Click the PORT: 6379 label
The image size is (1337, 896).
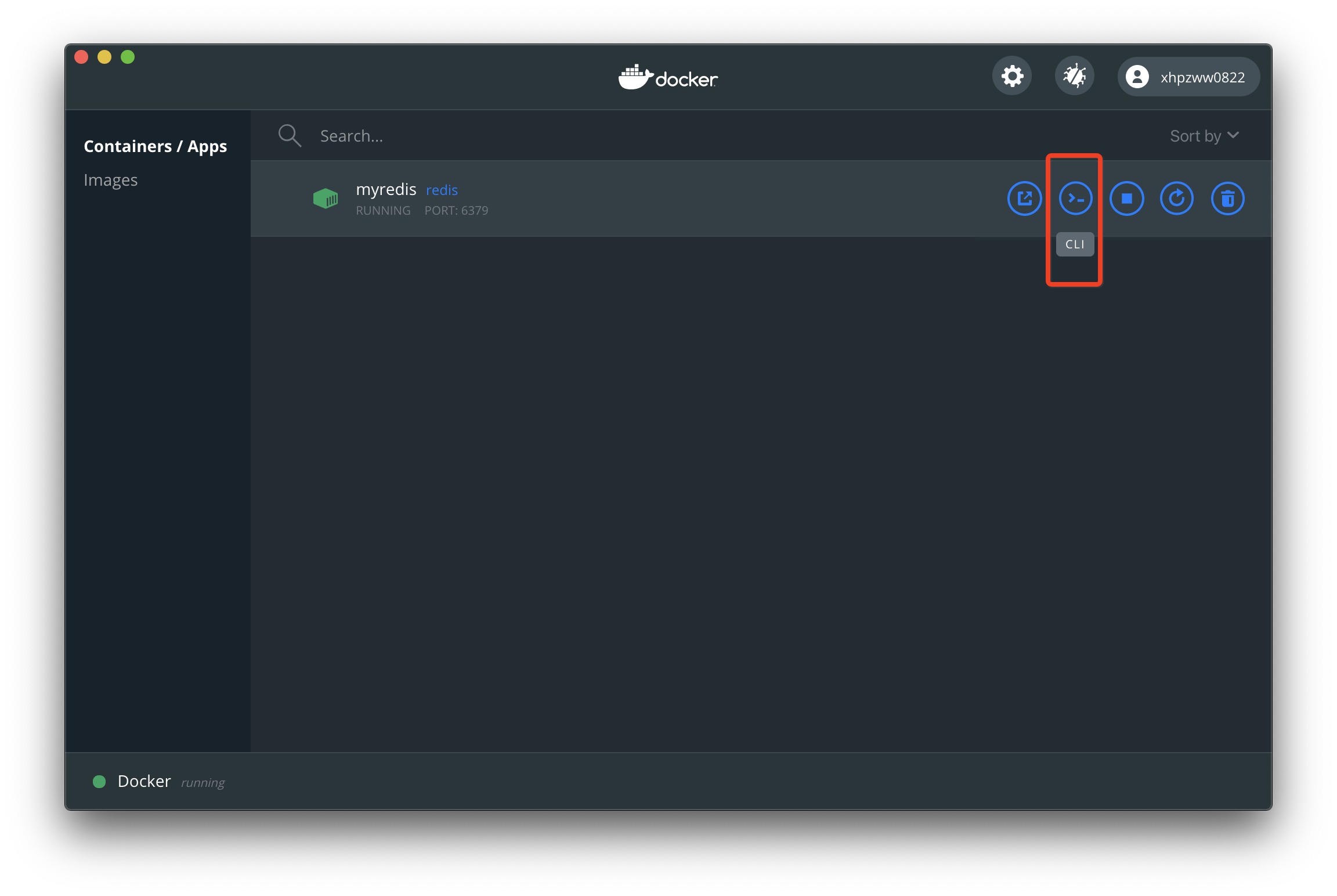(456, 211)
